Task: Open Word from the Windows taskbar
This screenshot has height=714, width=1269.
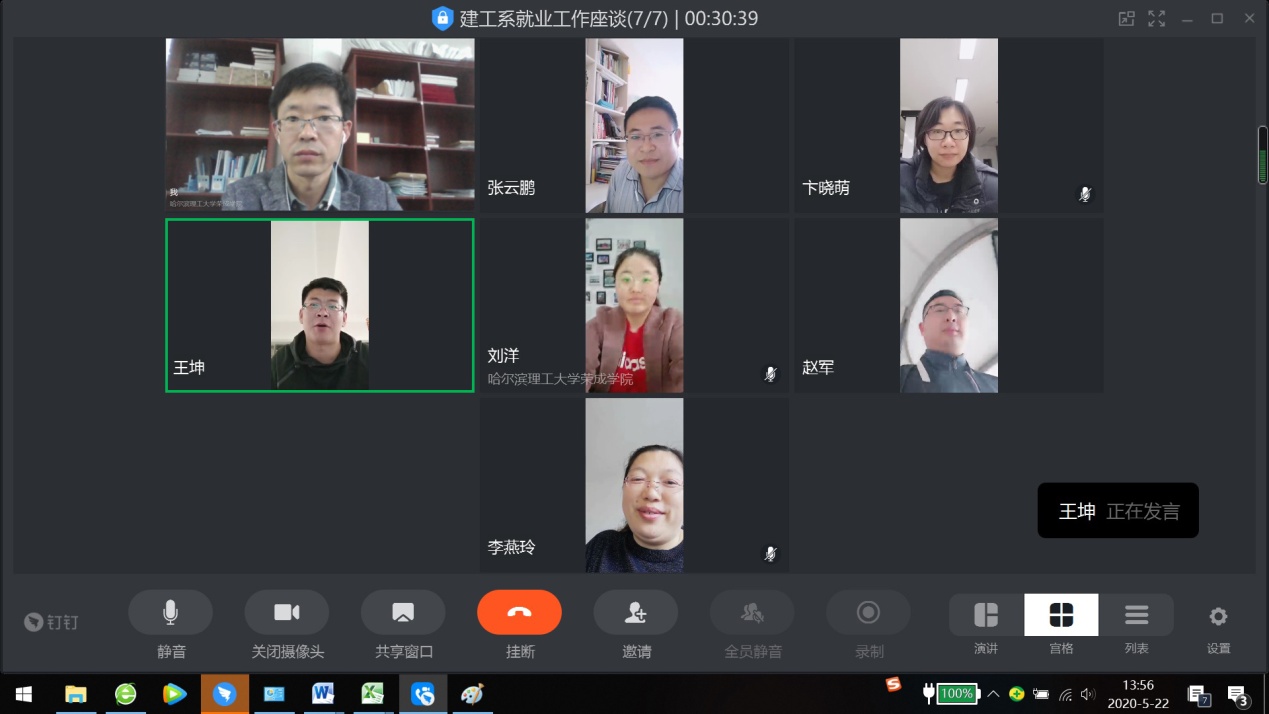Action: click(323, 693)
